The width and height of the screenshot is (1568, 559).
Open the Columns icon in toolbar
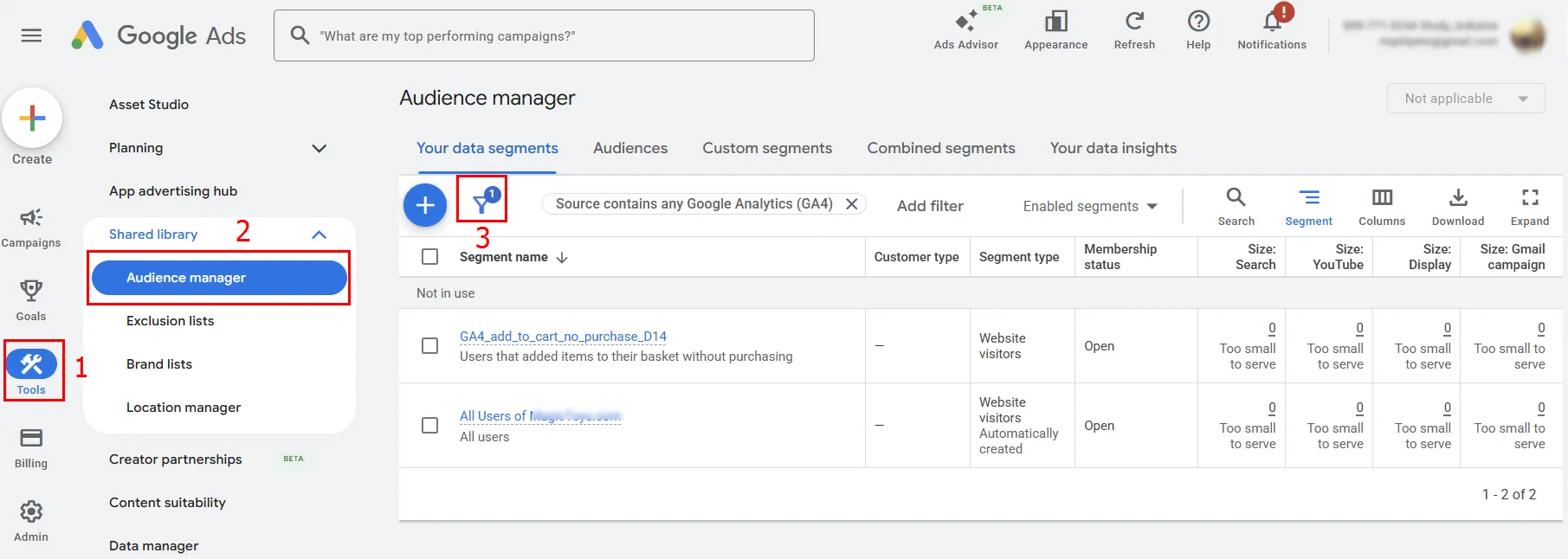coord(1381,198)
